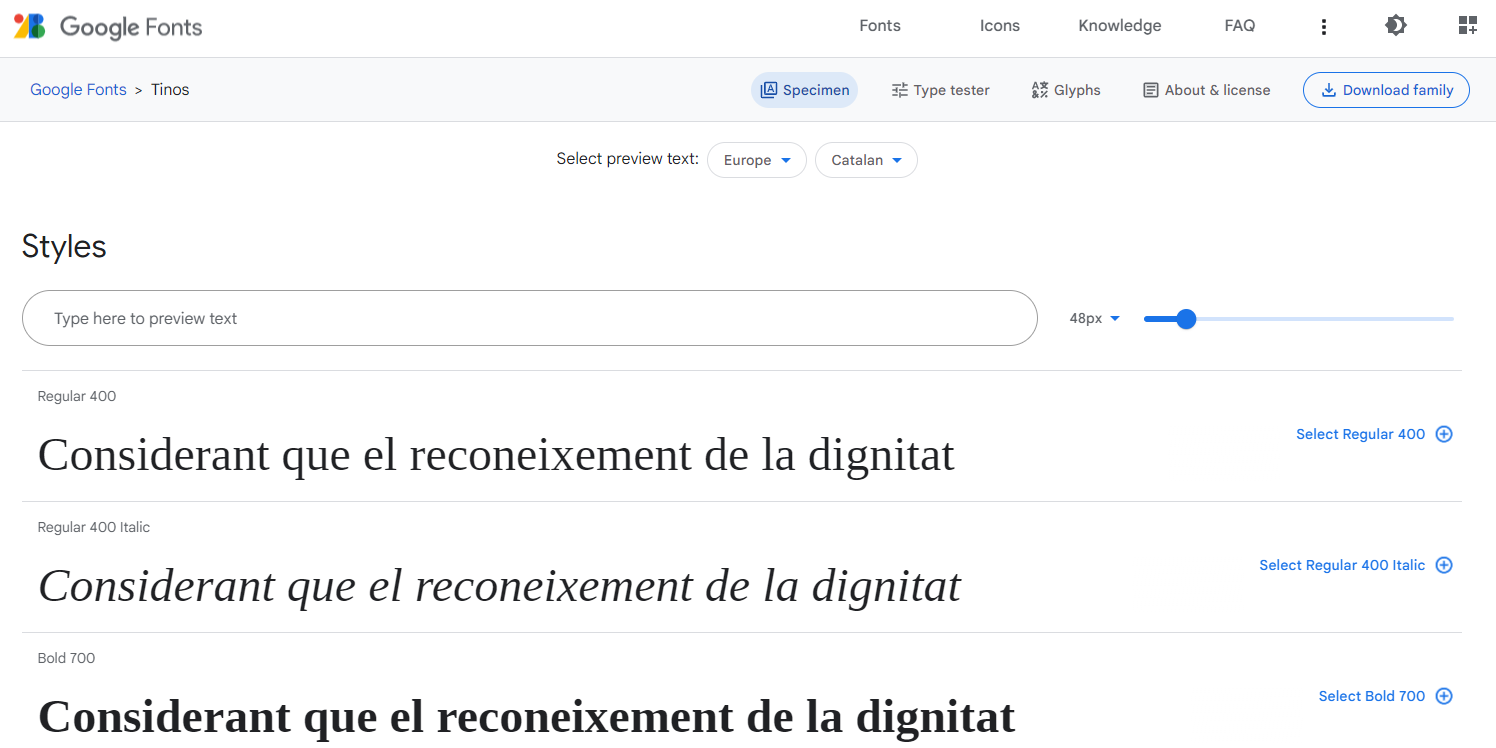The width and height of the screenshot is (1496, 748).
Task: Open the Europe region dropdown
Action: point(757,160)
